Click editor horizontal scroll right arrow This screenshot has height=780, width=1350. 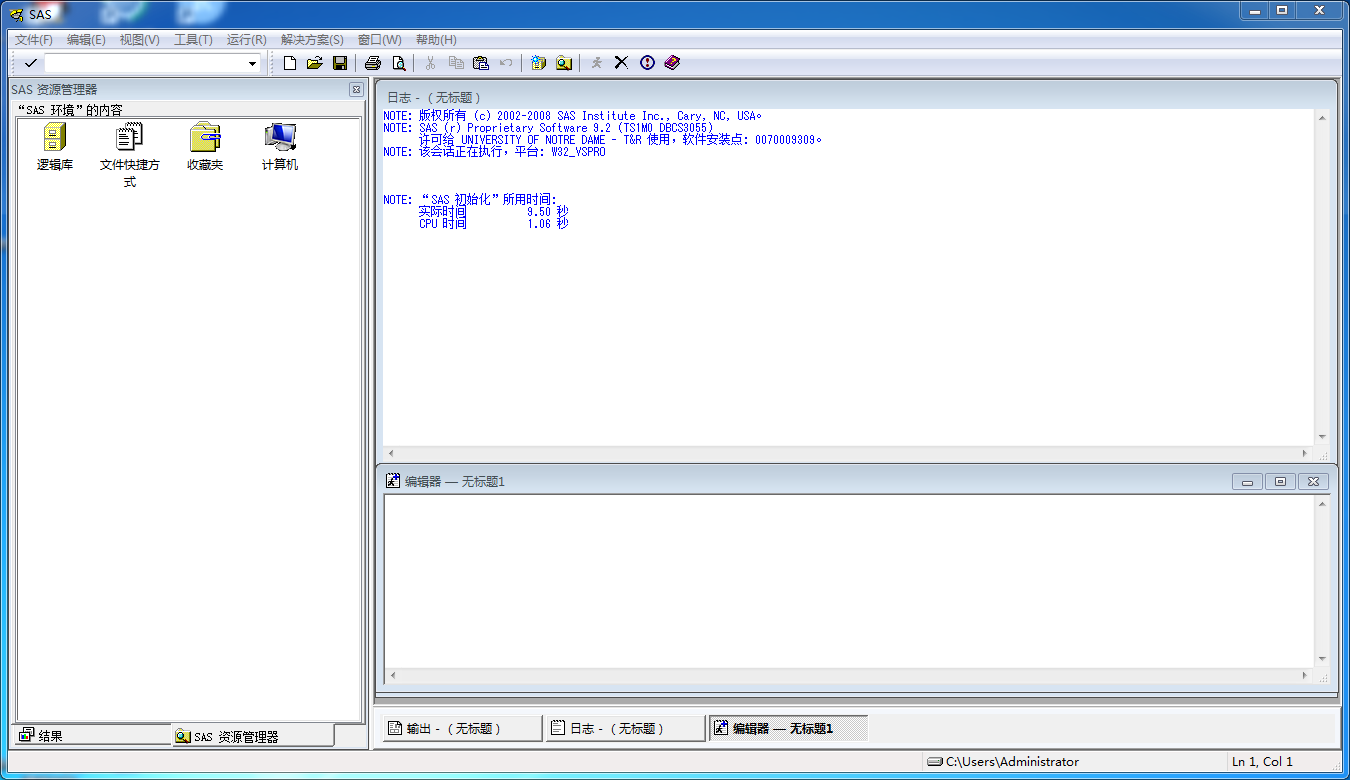point(1305,675)
